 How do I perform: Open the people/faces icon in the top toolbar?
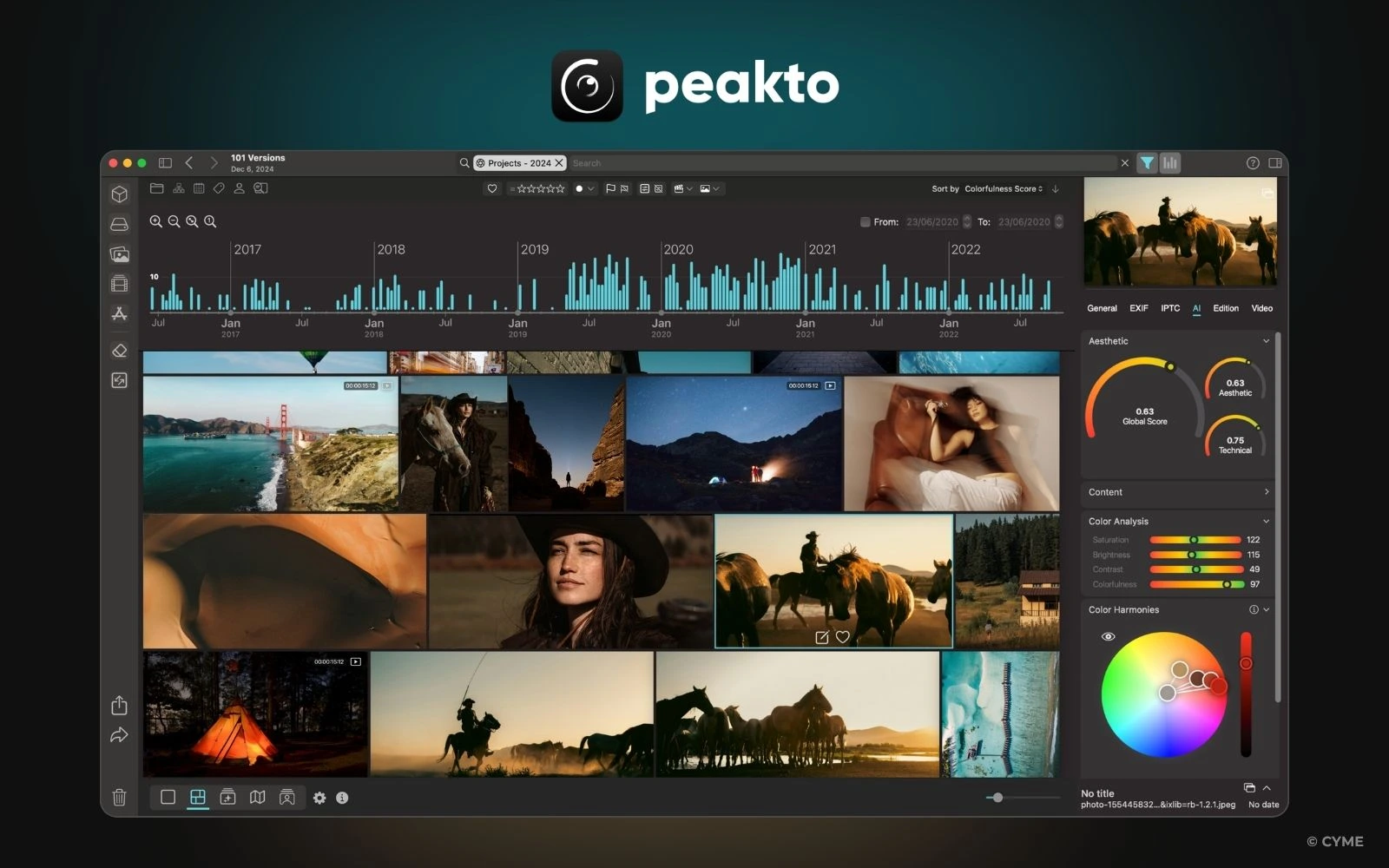click(239, 188)
